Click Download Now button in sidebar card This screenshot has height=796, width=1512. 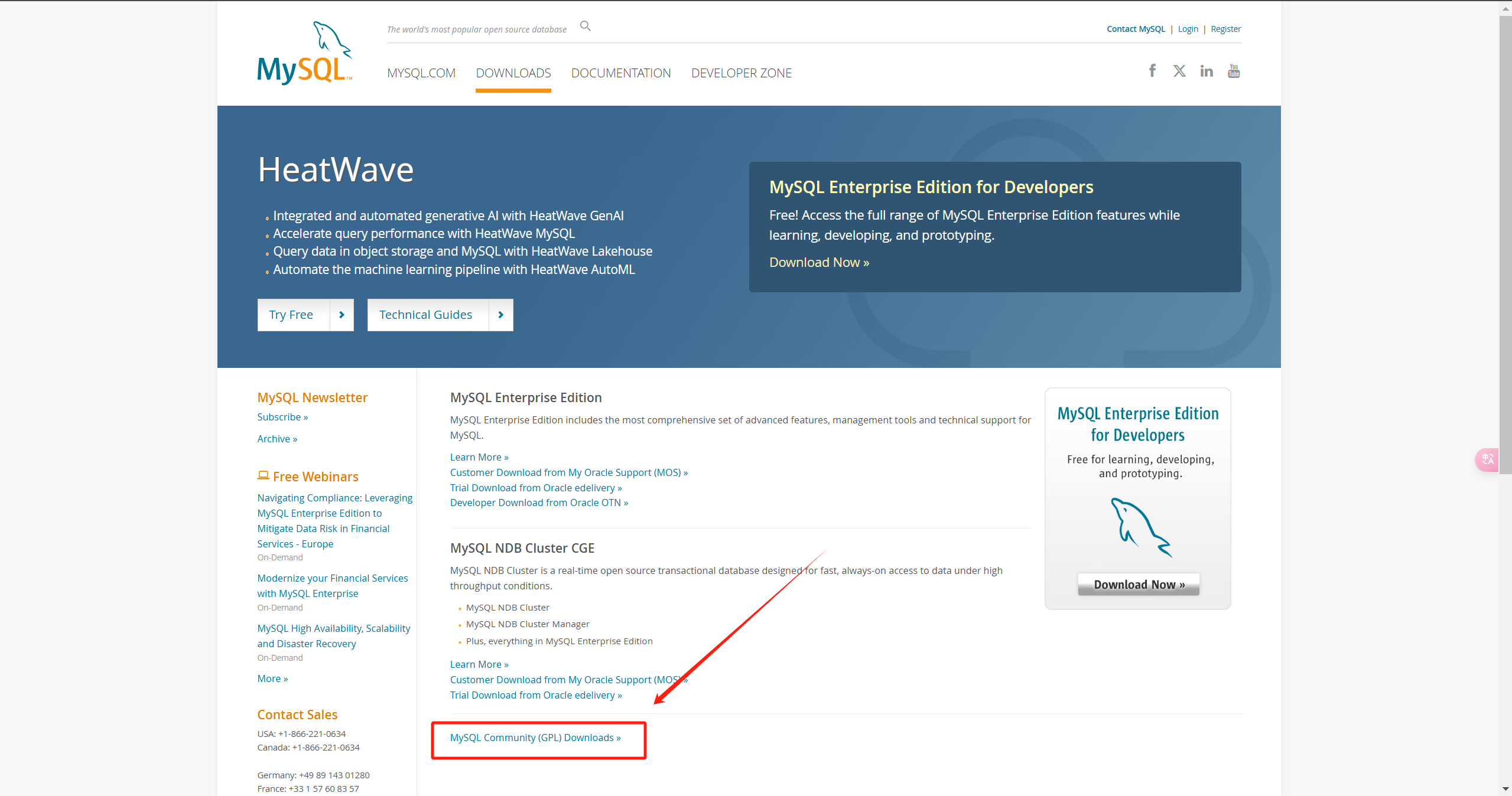[x=1139, y=585]
